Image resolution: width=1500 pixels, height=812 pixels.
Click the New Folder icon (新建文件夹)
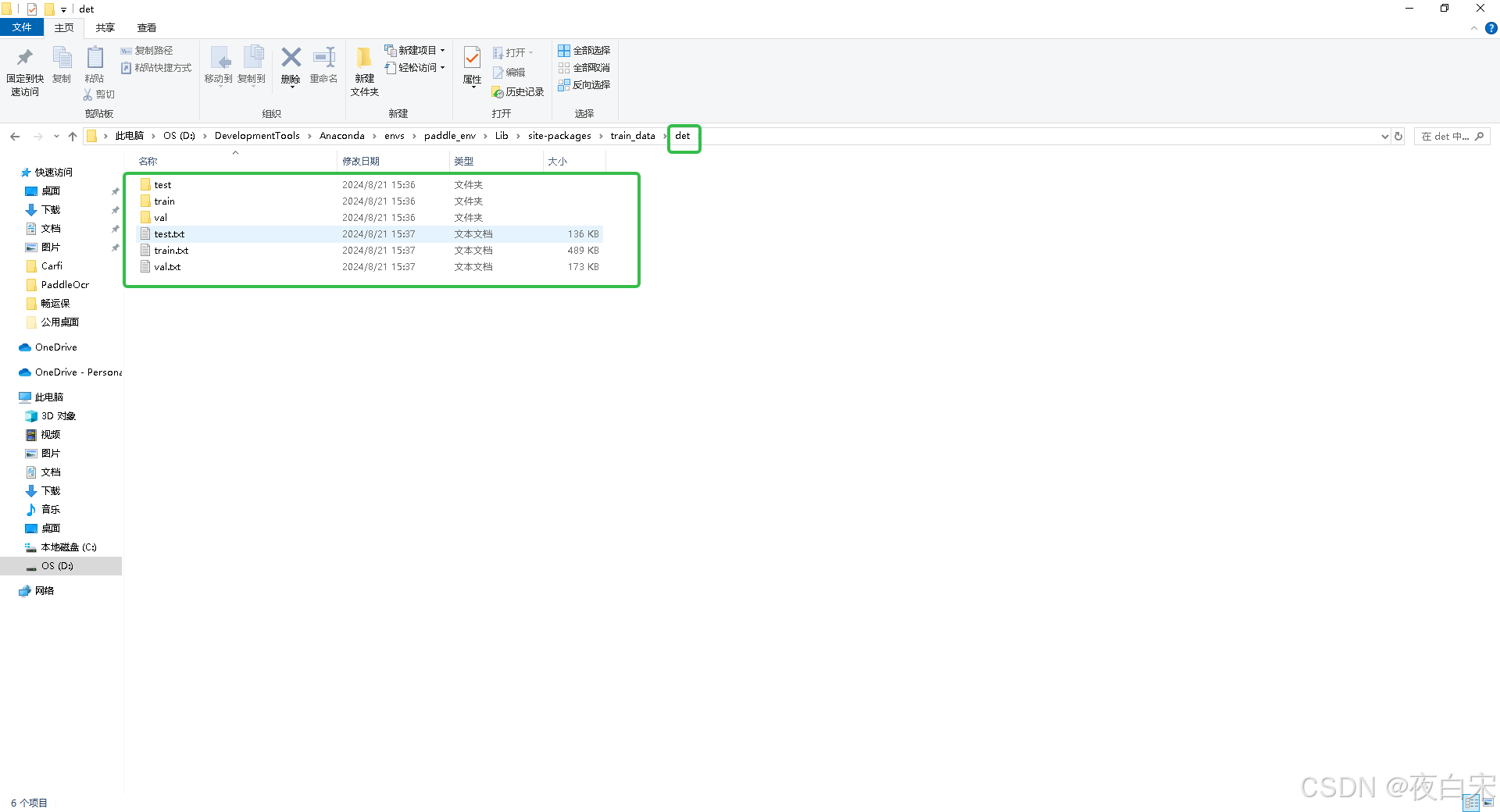tap(364, 58)
